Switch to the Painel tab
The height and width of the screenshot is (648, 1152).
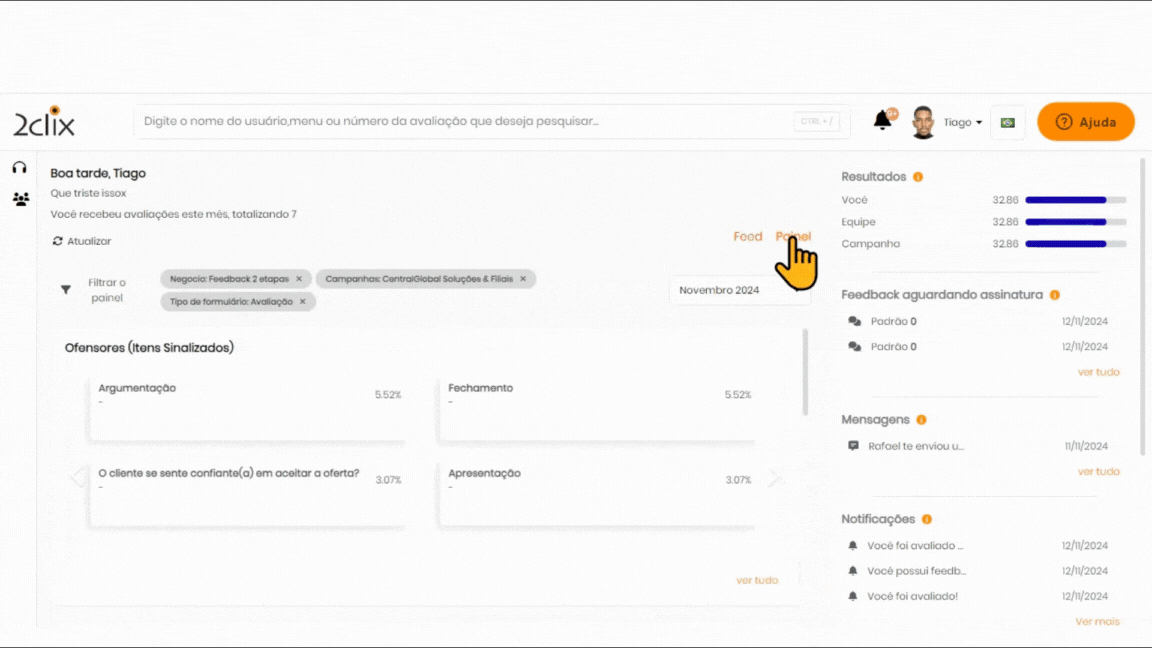click(792, 237)
